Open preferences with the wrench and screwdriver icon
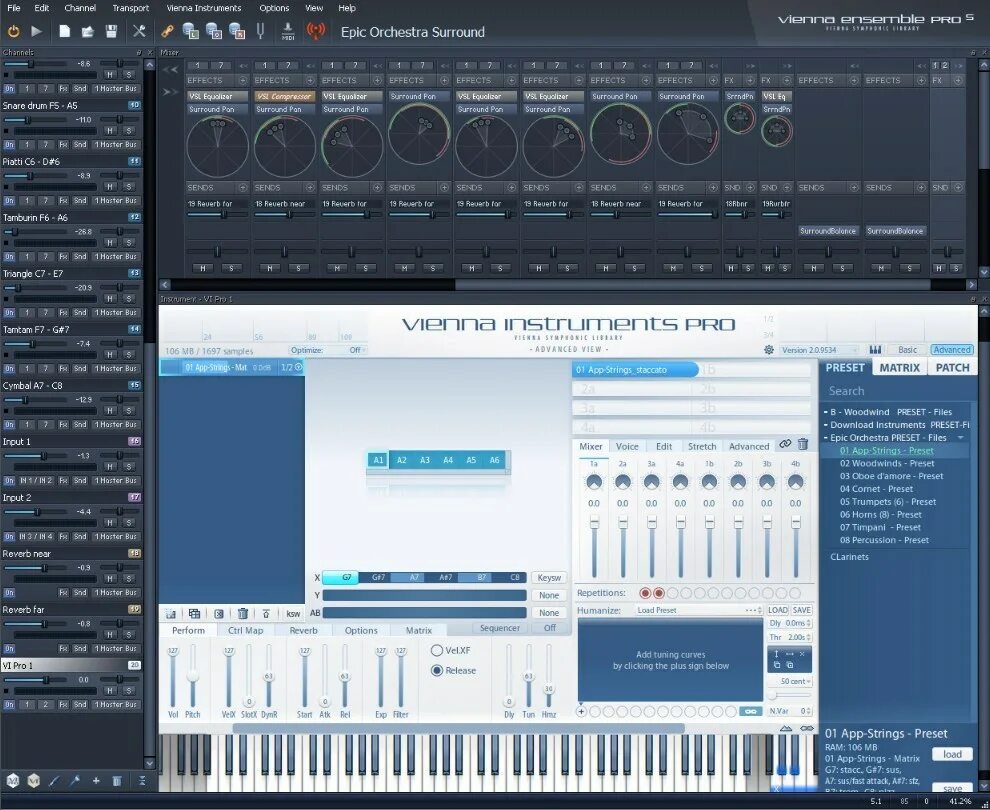This screenshot has height=810, width=990. coord(139,31)
